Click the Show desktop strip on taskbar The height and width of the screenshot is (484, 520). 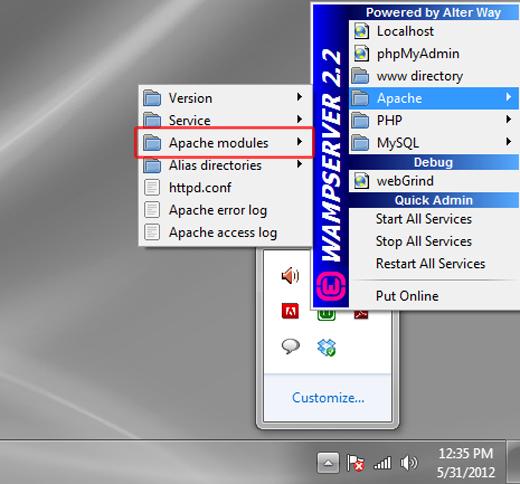(514, 462)
